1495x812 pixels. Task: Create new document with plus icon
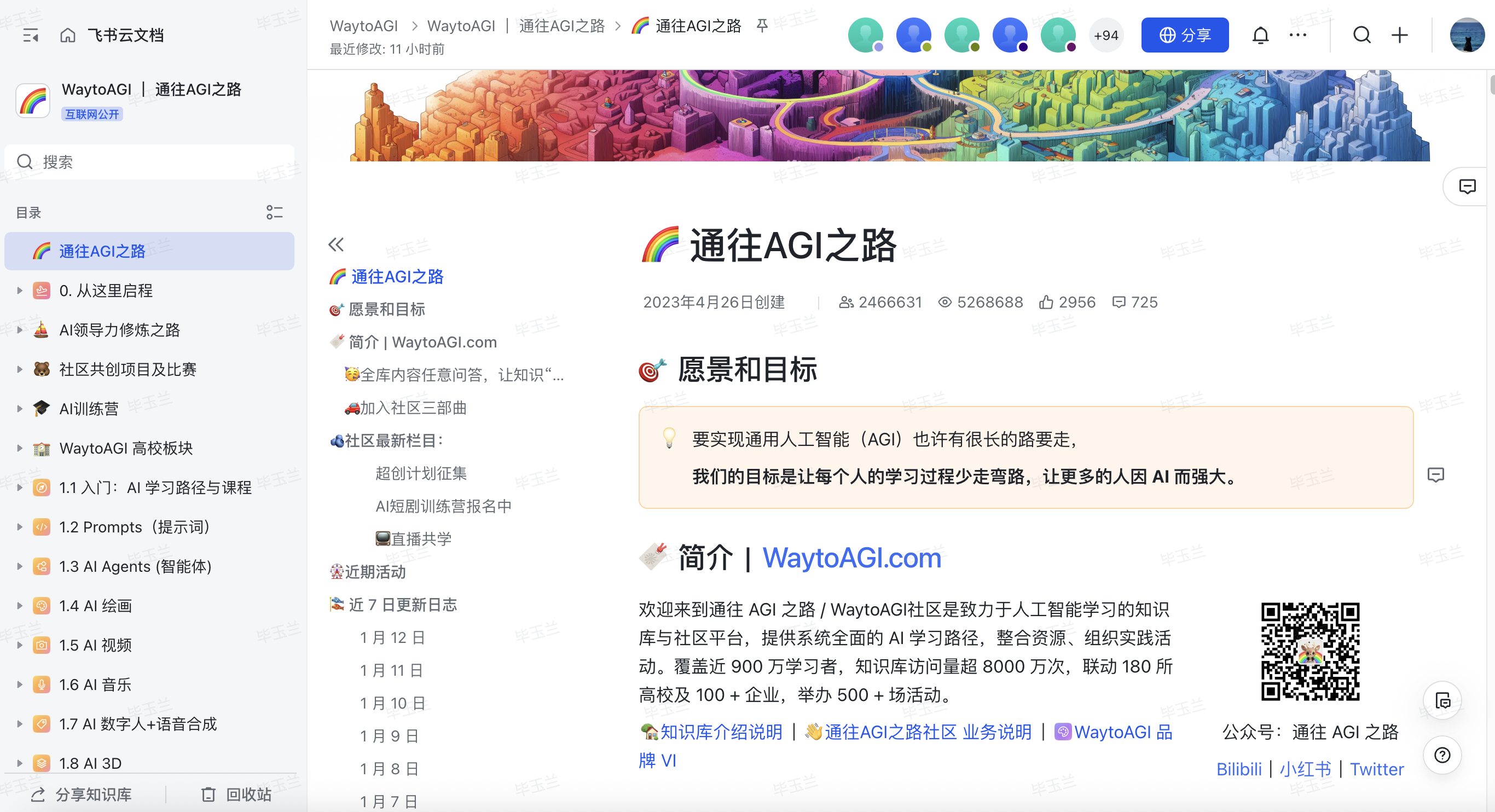click(x=1399, y=36)
